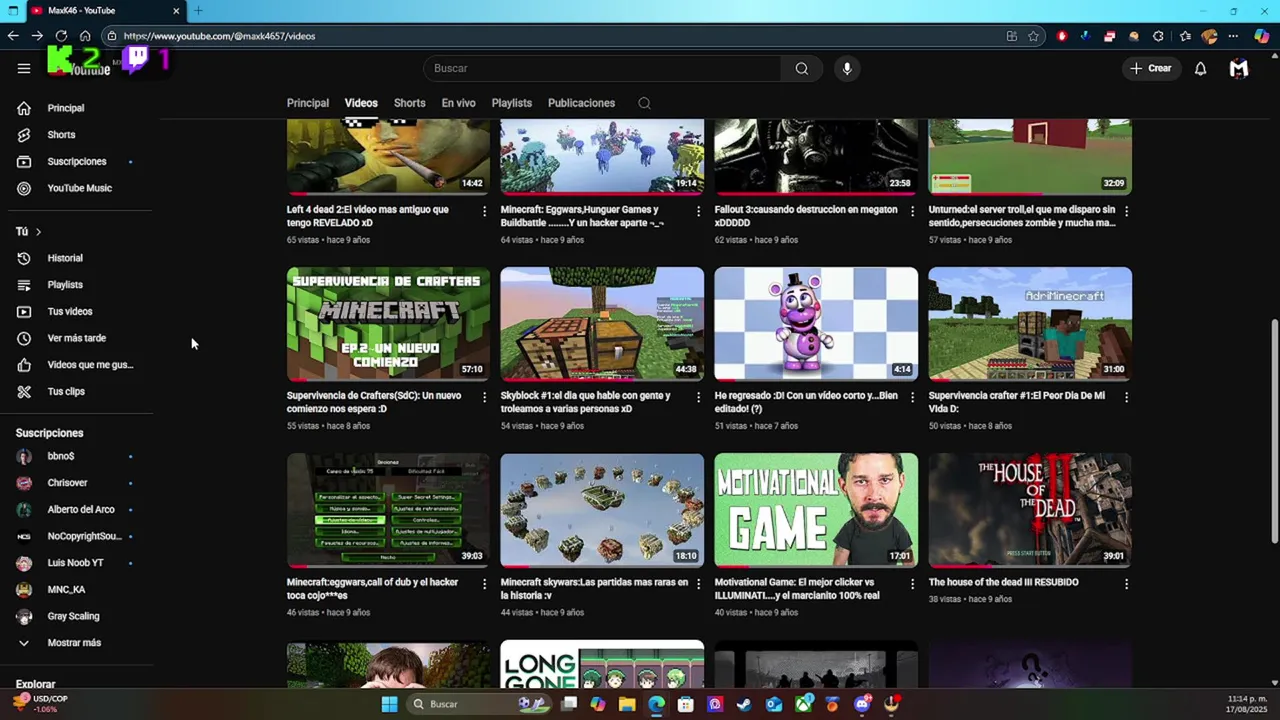This screenshot has width=1280, height=720.
Task: Select the Videos channel tab
Action: click(x=361, y=103)
